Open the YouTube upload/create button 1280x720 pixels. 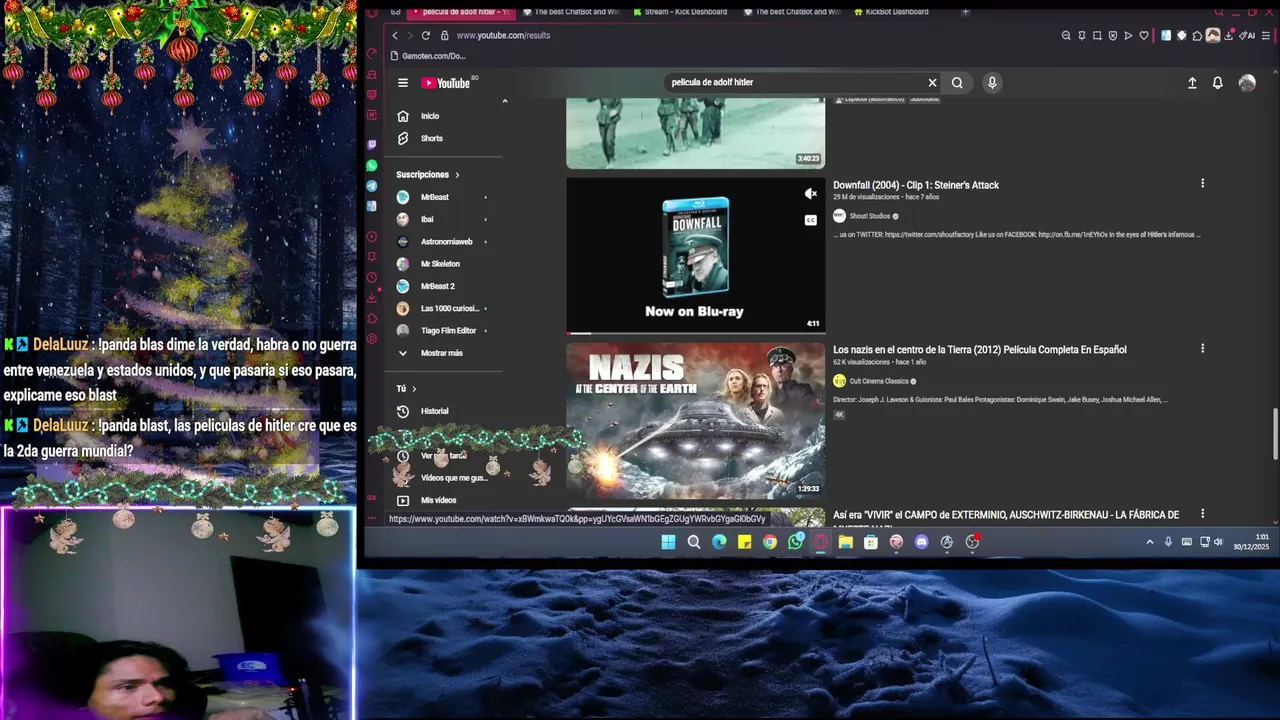[x=1192, y=83]
